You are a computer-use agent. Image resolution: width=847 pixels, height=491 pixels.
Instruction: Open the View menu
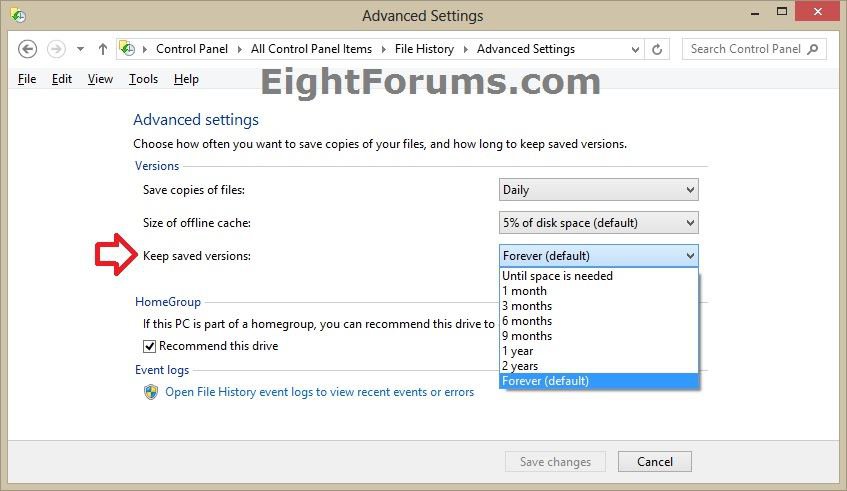[100, 79]
